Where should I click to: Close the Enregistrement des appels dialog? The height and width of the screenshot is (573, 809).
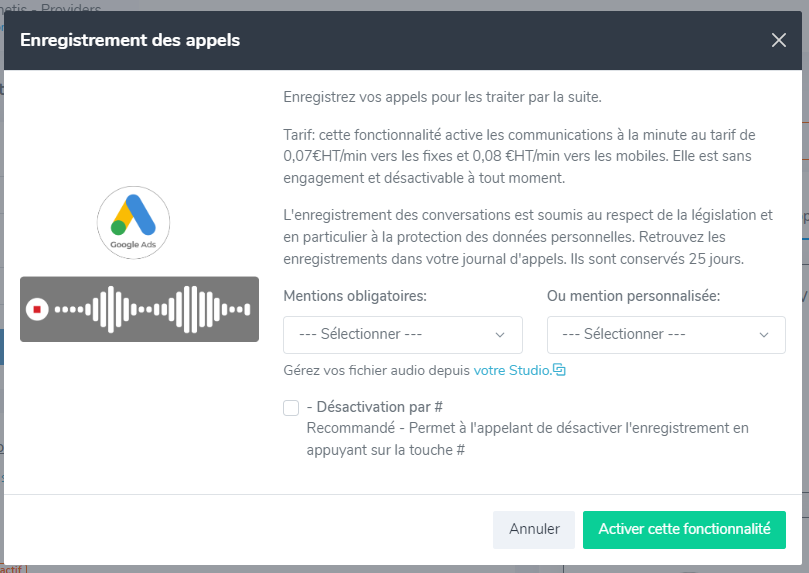point(779,40)
